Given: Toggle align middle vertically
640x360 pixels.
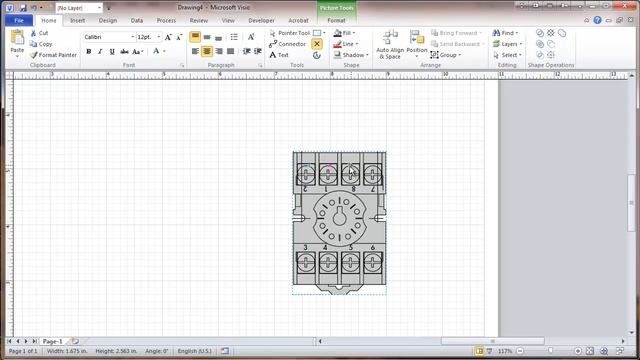Looking at the screenshot, I should pyautogui.click(x=207, y=37).
